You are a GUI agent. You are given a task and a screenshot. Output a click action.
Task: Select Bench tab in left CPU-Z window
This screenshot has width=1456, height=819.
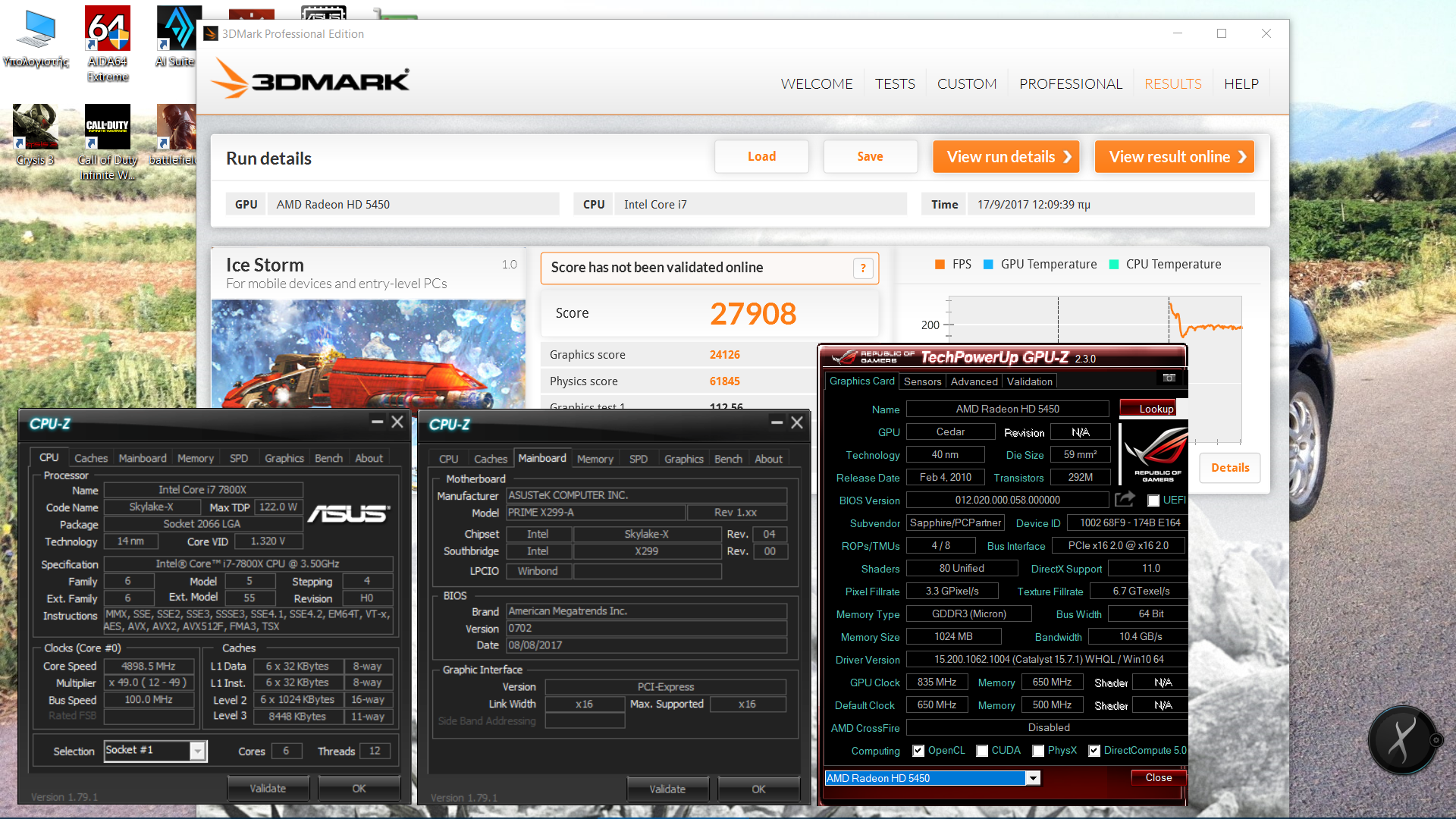(x=328, y=458)
